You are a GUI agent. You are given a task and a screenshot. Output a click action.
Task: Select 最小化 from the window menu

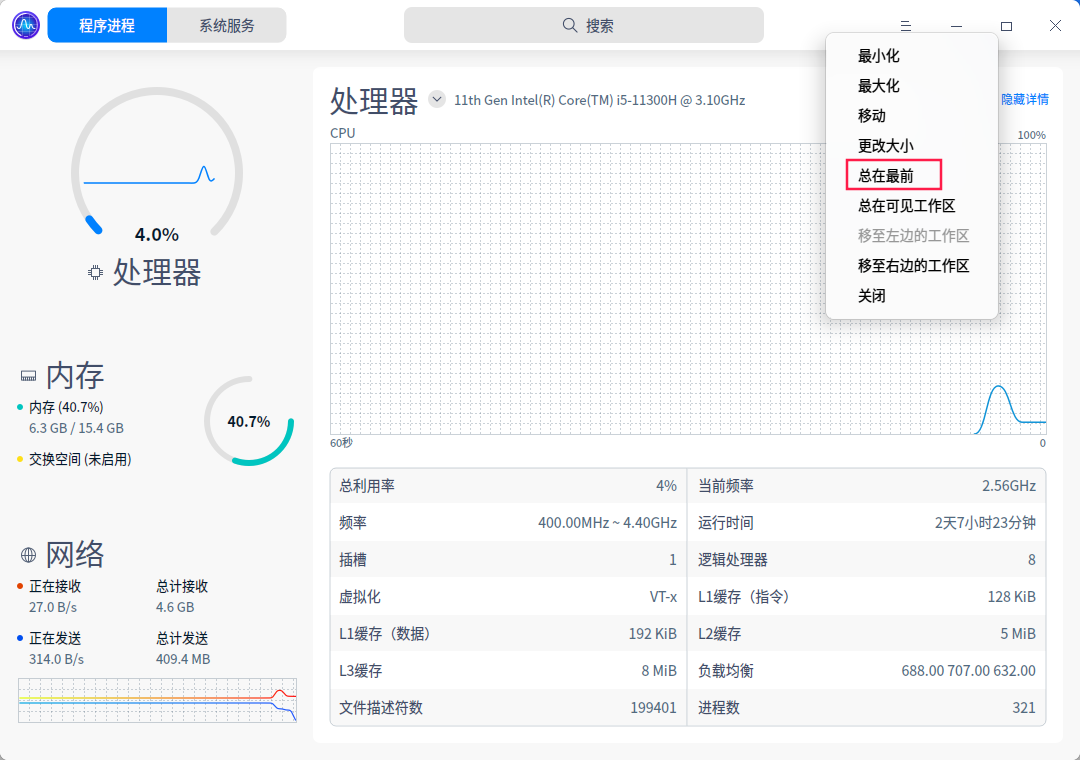click(878, 56)
